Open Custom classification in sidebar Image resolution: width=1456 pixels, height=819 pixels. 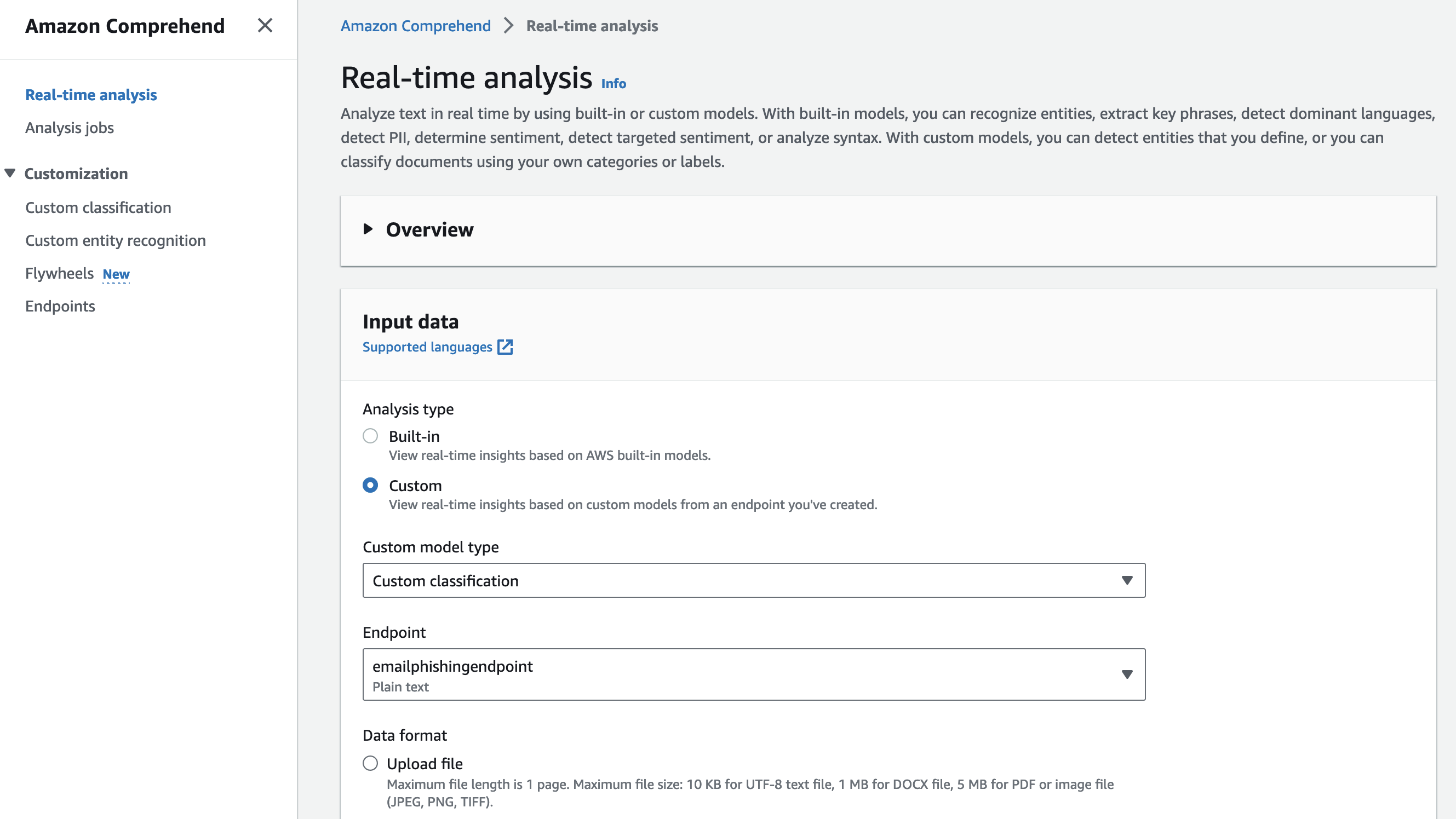[x=98, y=208]
